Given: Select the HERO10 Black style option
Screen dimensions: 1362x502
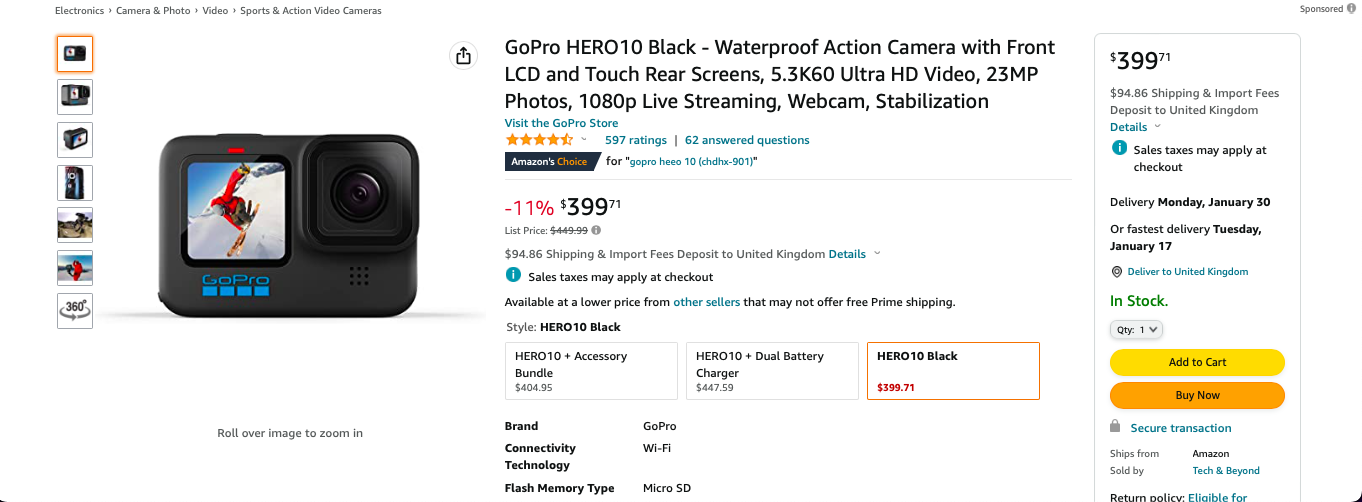Looking at the screenshot, I should coord(952,371).
